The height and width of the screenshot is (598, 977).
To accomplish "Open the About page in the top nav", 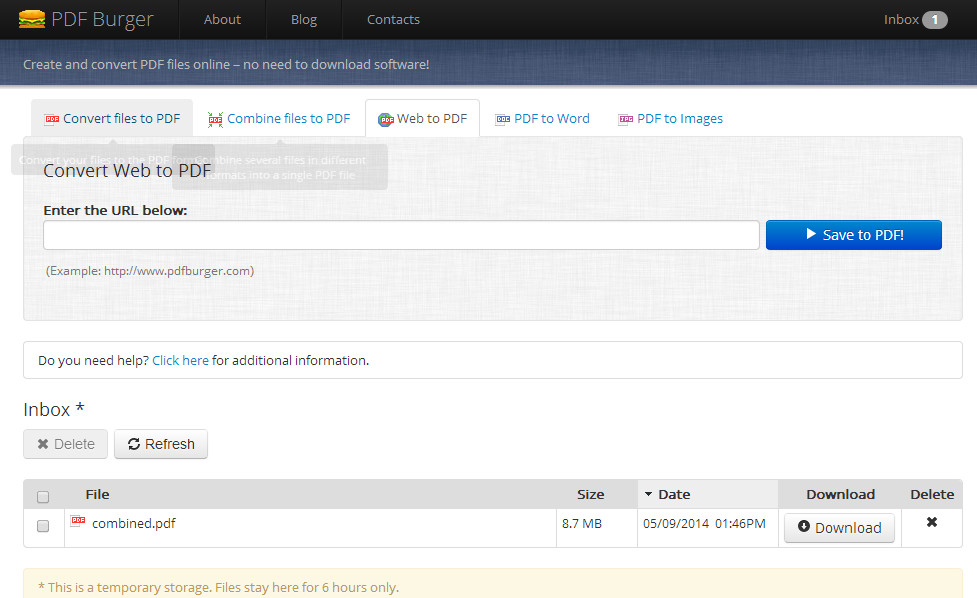I will pyautogui.click(x=222, y=20).
